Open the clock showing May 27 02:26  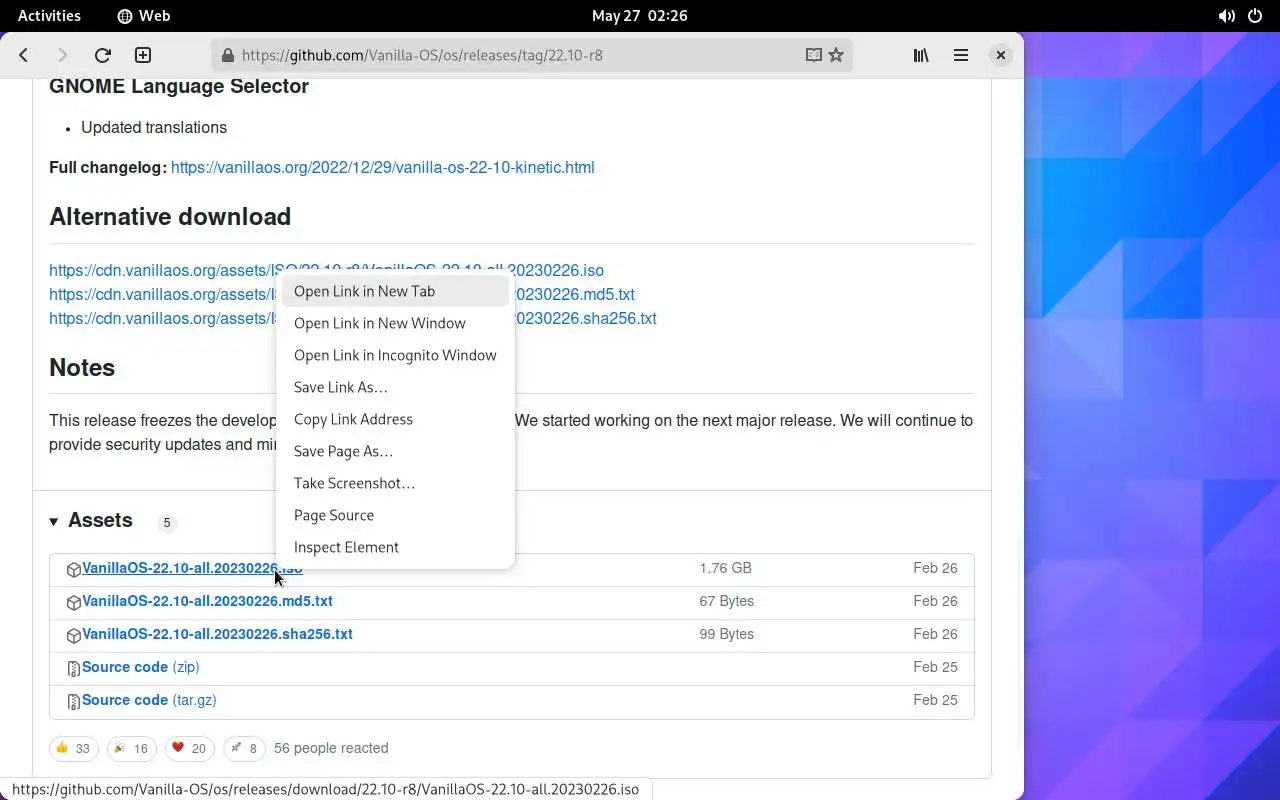(639, 15)
